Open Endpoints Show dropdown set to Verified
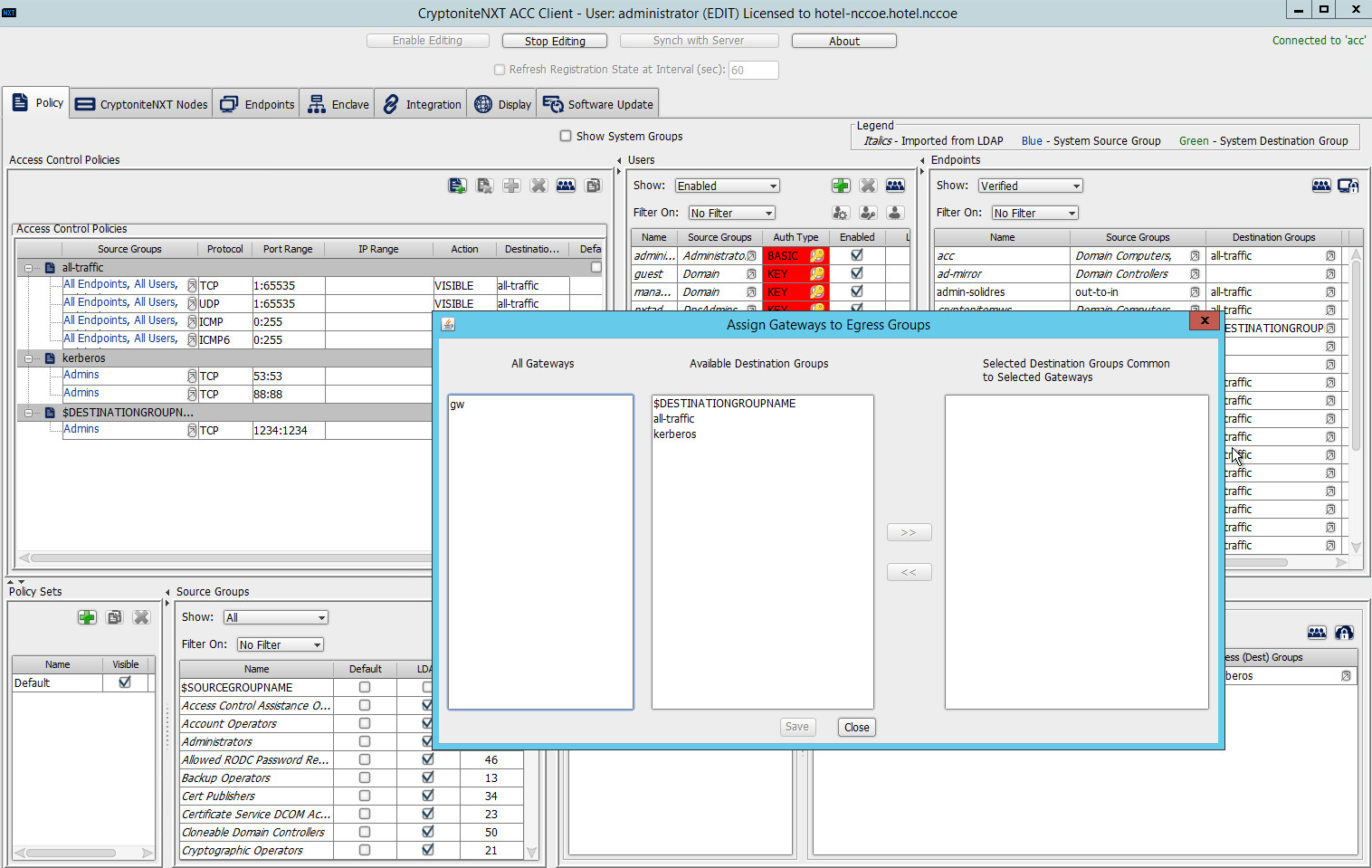 click(1031, 186)
